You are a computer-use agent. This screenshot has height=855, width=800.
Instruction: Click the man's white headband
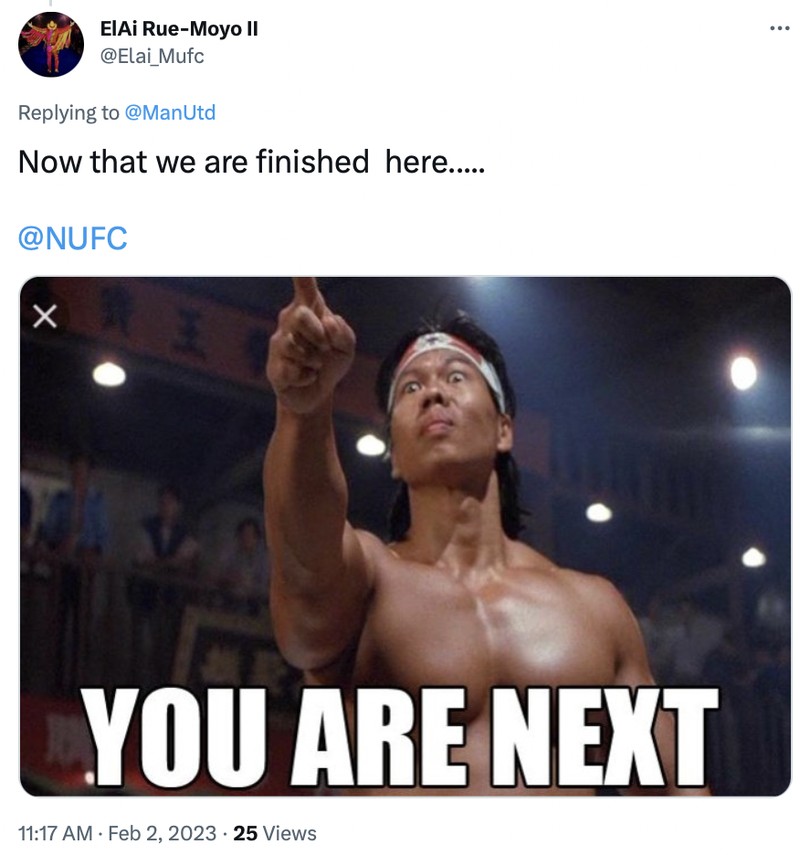[444, 360]
